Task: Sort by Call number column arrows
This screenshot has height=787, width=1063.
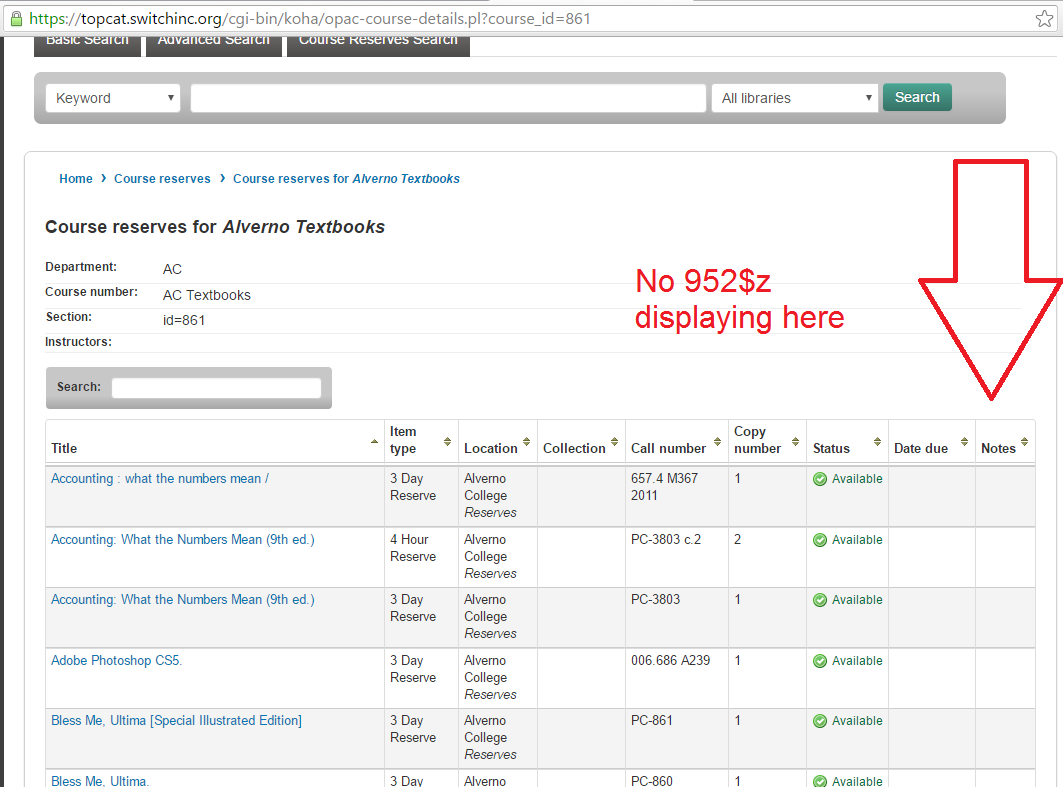Action: 717,441
